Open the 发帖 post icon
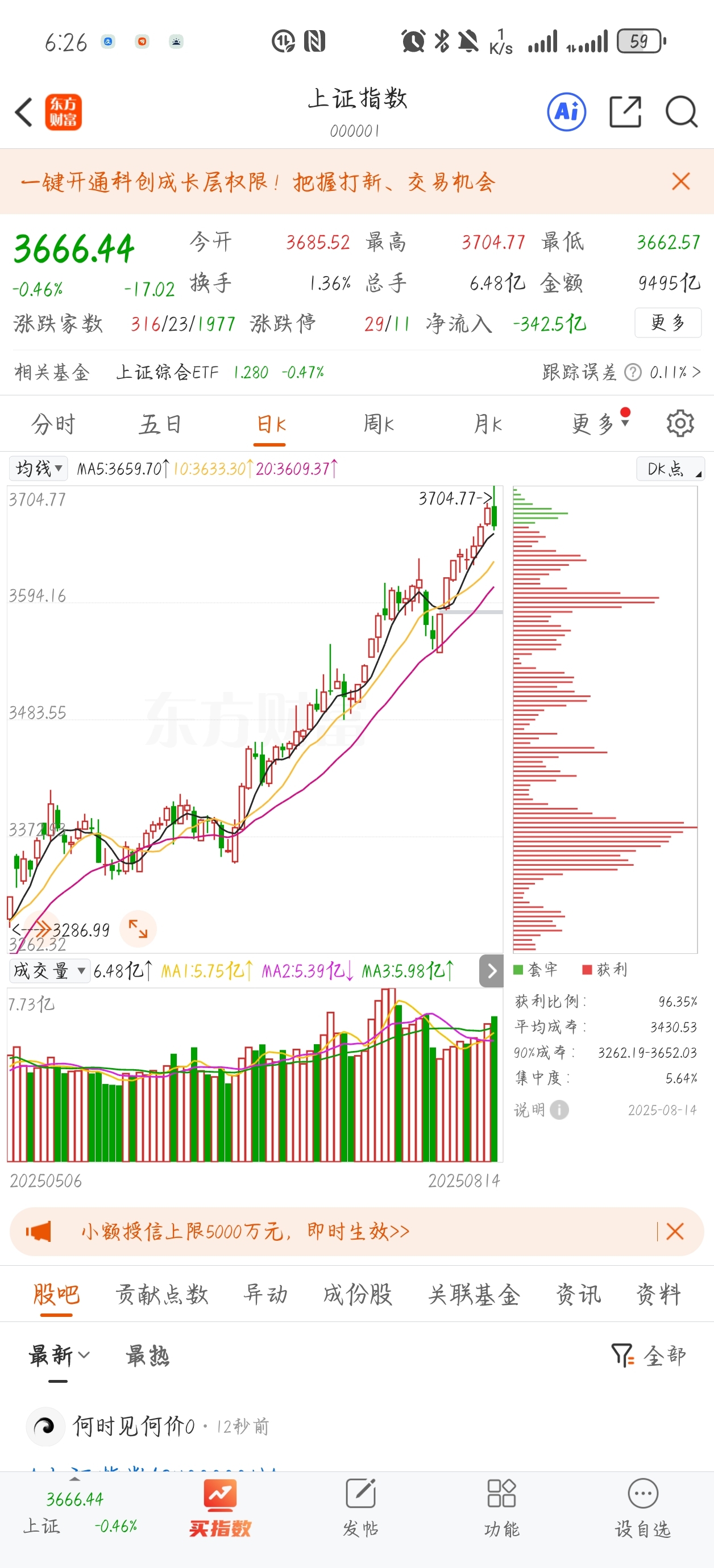The image size is (714, 1568). (360, 1508)
